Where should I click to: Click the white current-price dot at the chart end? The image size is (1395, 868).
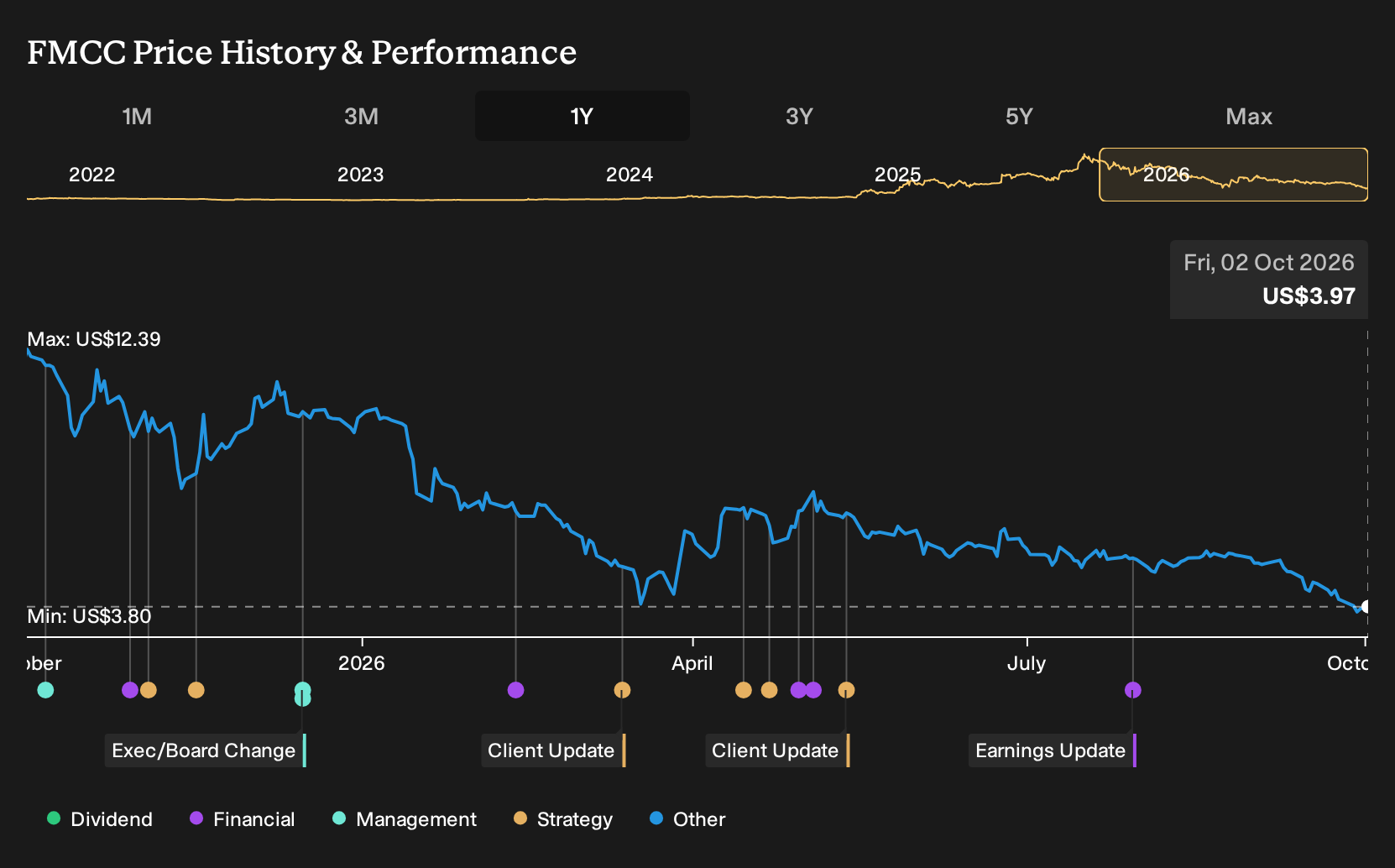coord(1366,606)
